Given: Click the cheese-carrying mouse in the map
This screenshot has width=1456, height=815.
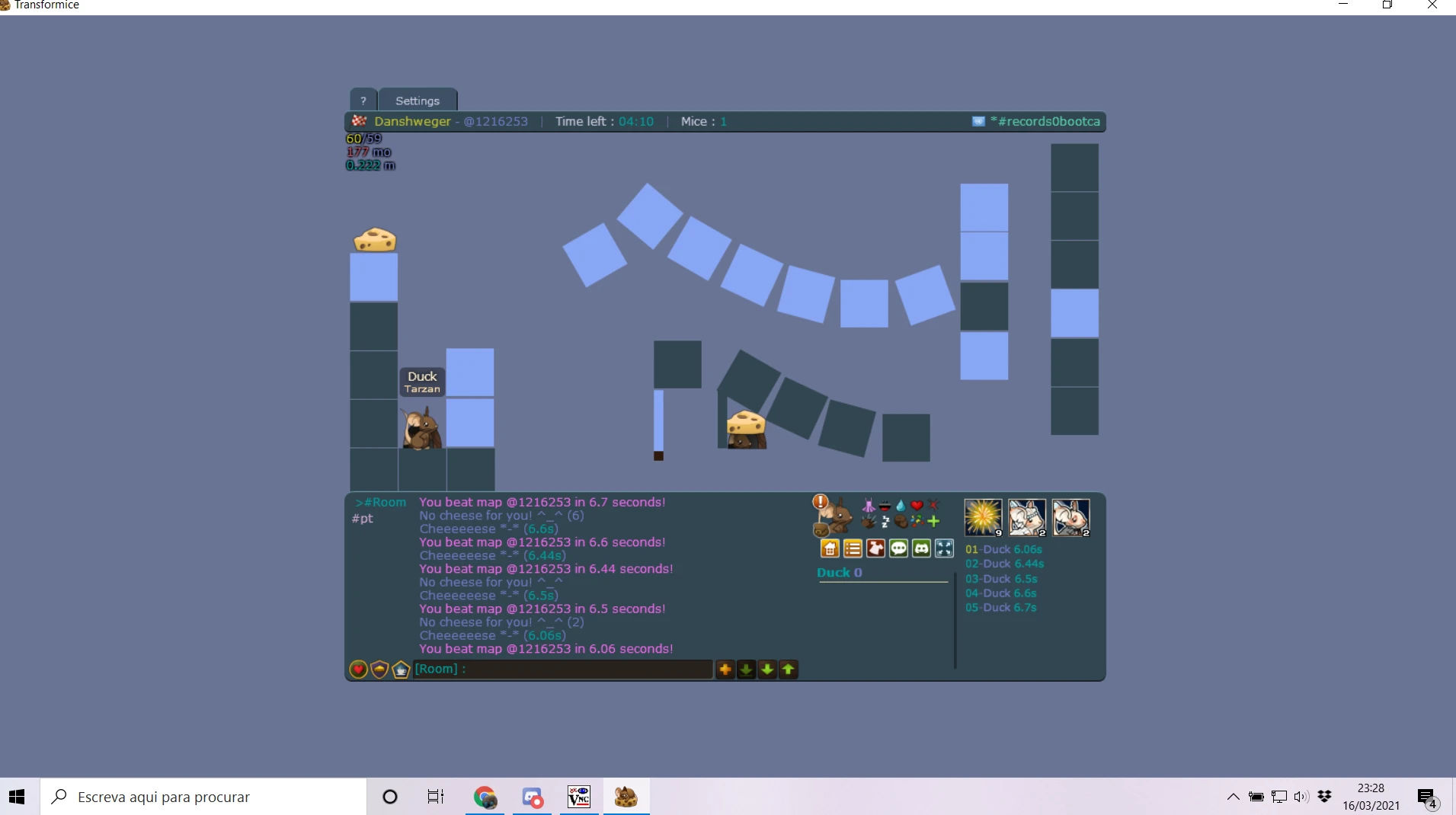Looking at the screenshot, I should pyautogui.click(x=746, y=430).
